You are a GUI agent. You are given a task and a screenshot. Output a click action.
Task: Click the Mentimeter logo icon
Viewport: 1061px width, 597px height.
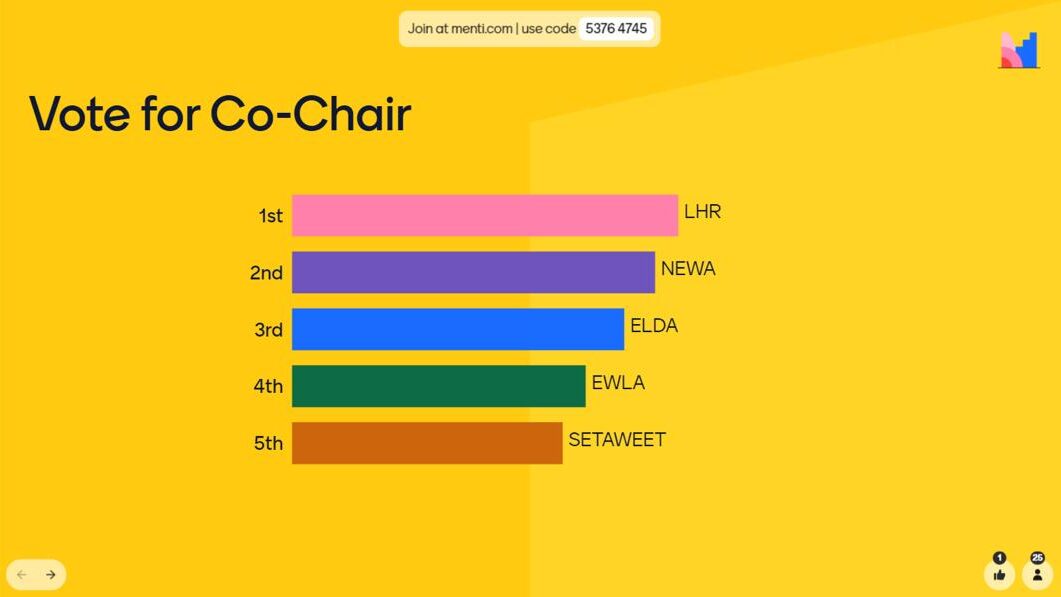coord(1019,50)
